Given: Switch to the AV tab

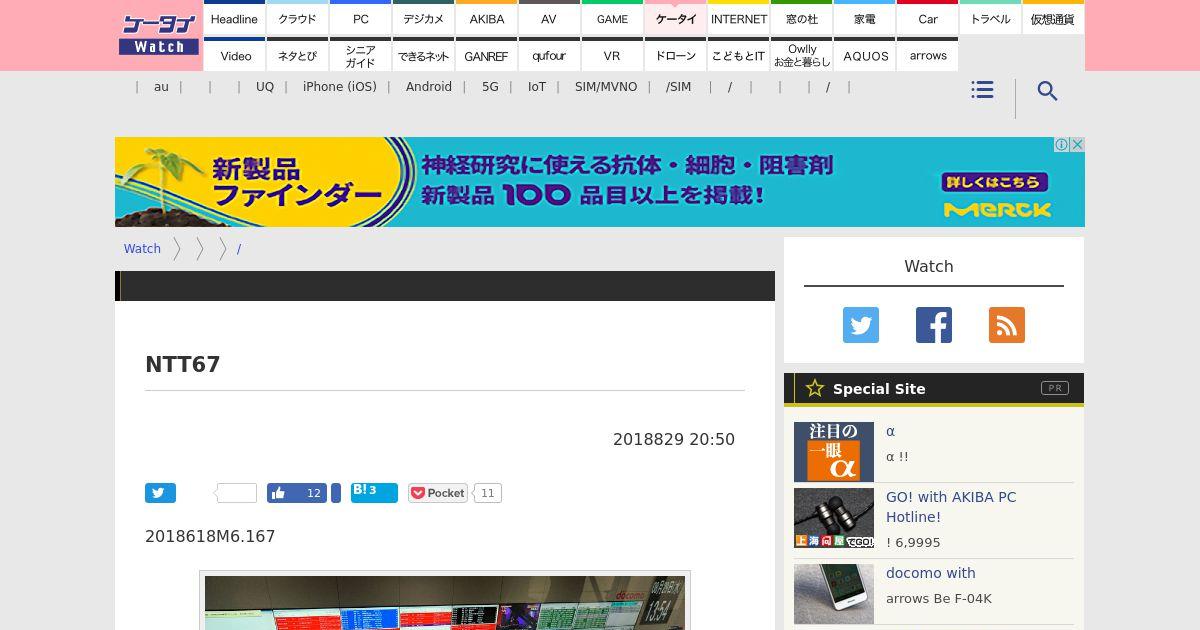Looking at the screenshot, I should pos(549,19).
